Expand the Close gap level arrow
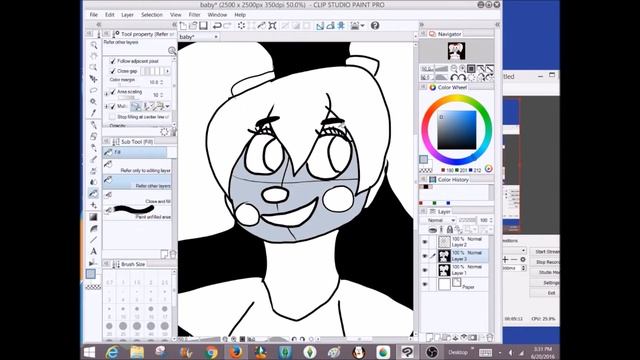This screenshot has height=360, width=640. click(167, 71)
